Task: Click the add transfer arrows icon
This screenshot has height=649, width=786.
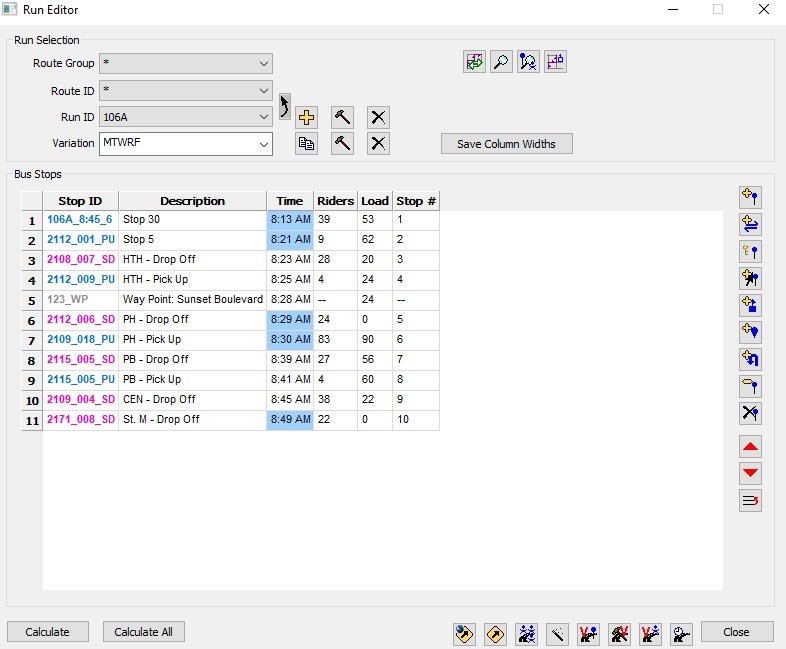Action: 750,224
